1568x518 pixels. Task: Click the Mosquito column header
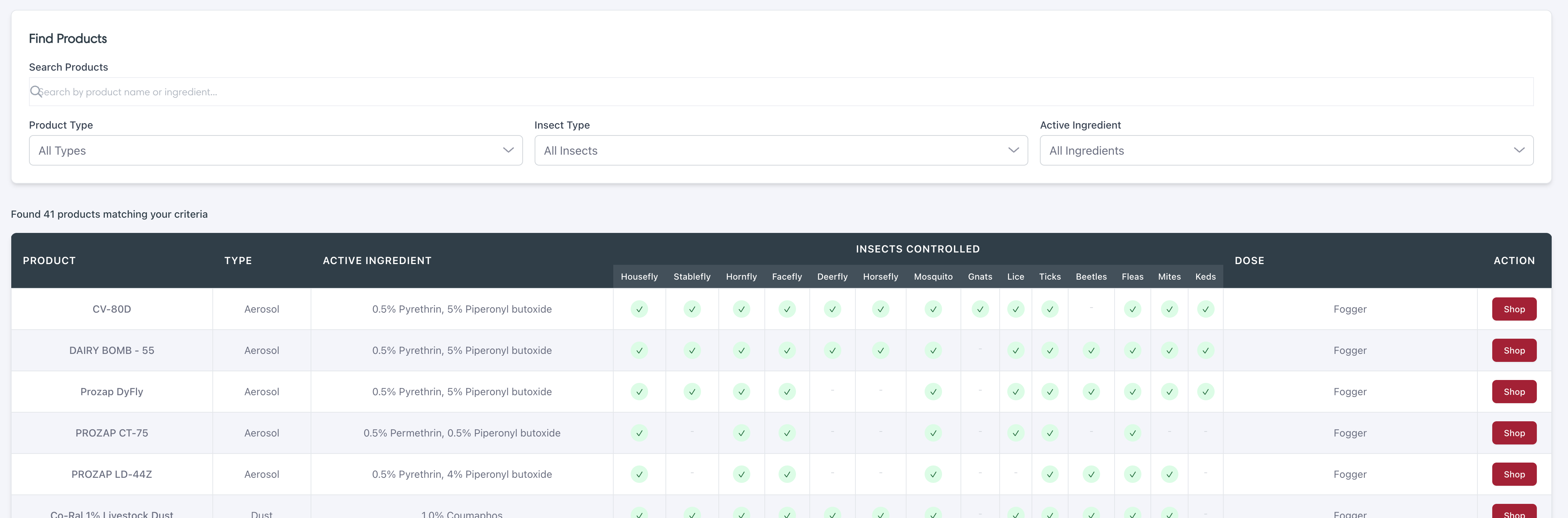[933, 277]
